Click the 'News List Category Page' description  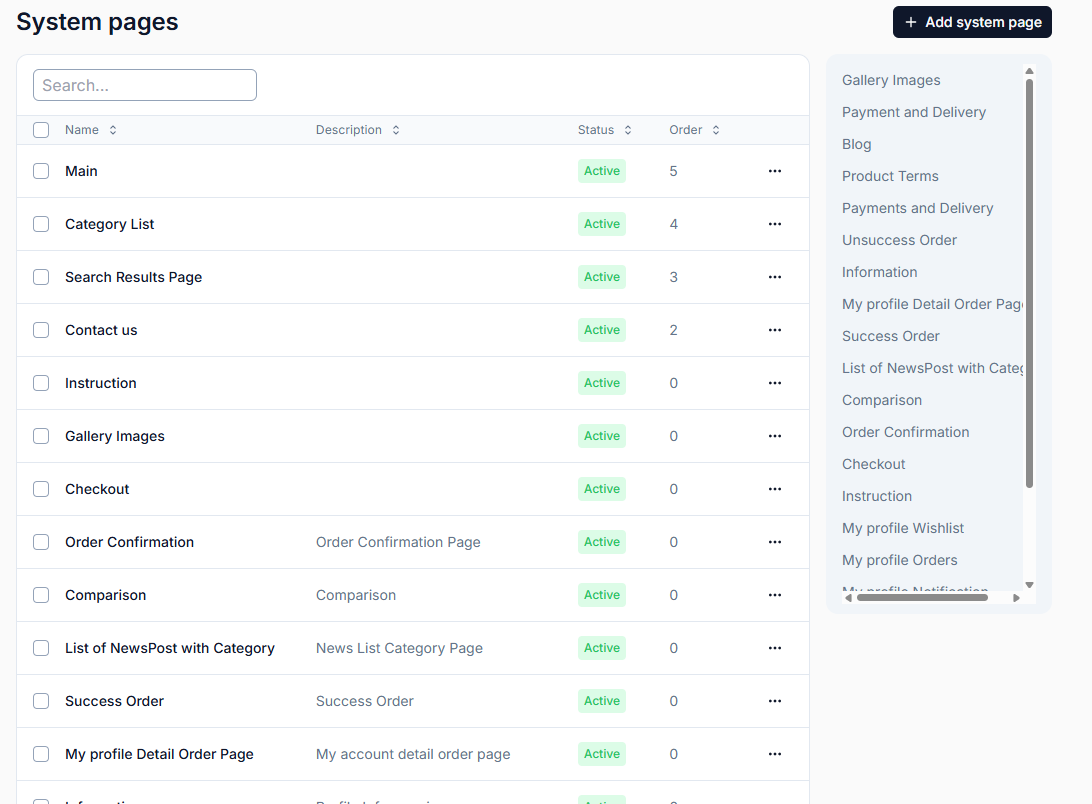tap(399, 647)
